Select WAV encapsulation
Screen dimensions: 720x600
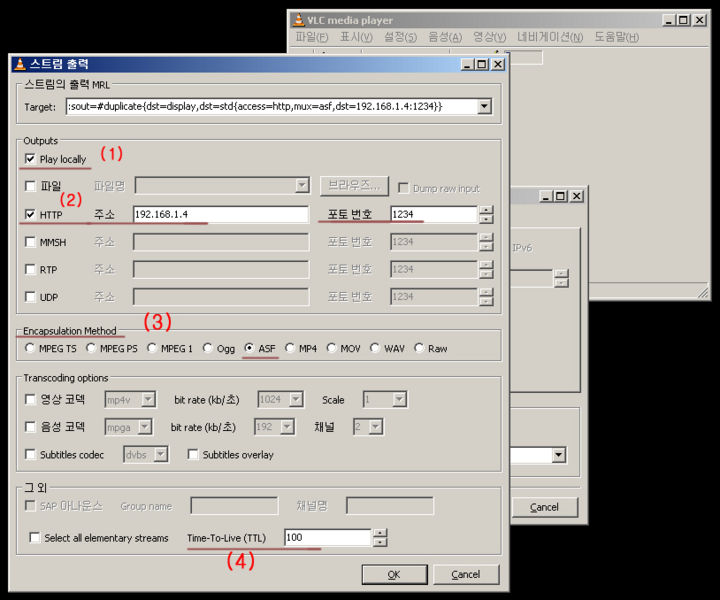(x=375, y=348)
